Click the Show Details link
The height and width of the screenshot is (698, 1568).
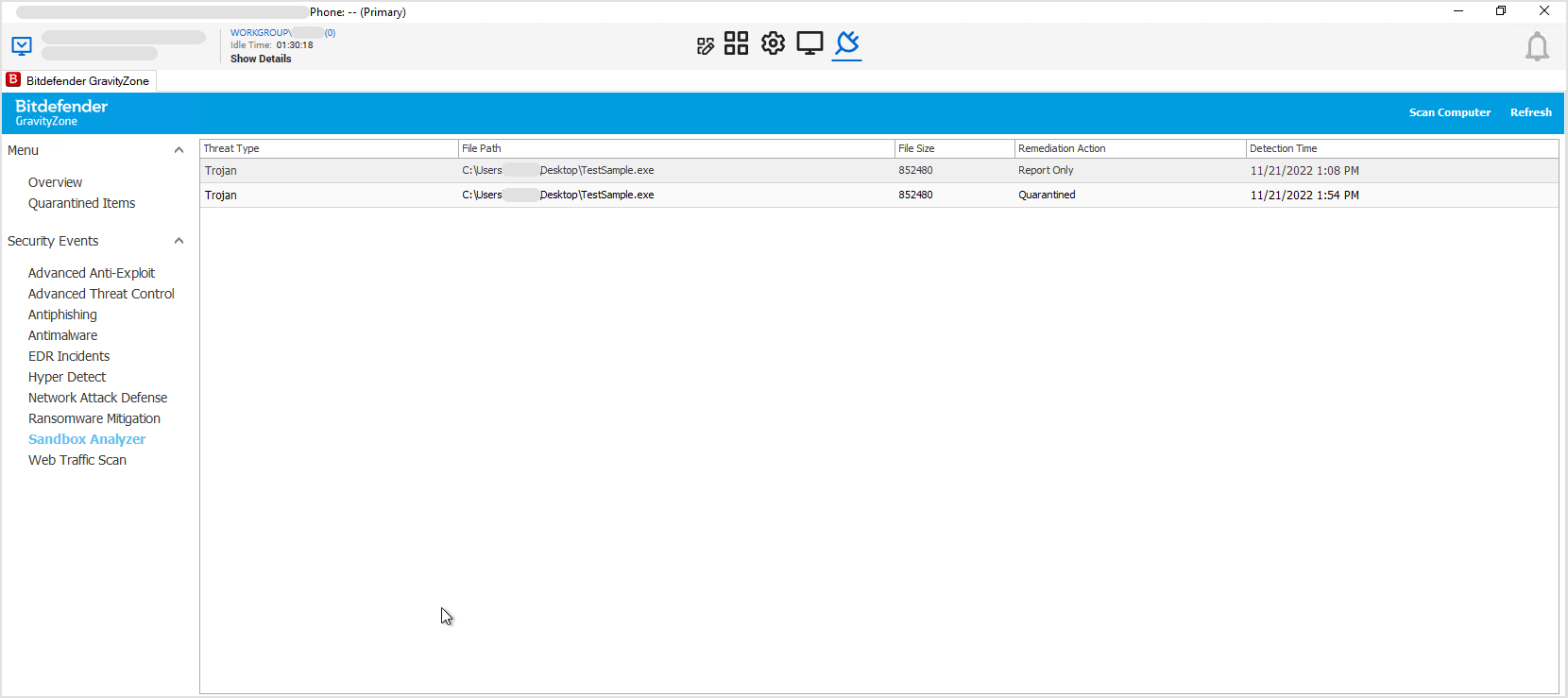(x=261, y=59)
